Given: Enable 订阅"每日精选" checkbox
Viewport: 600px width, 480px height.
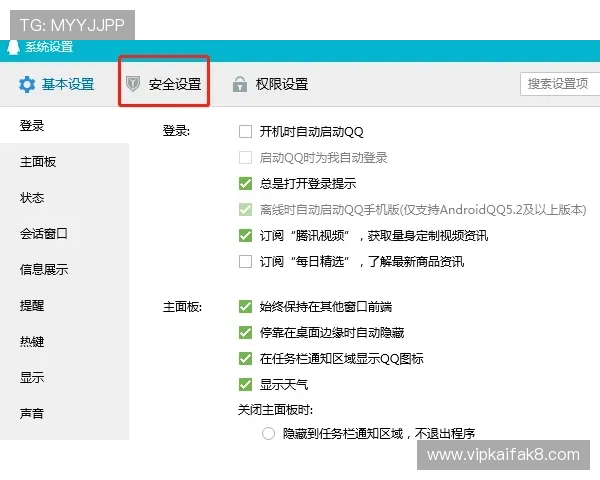Looking at the screenshot, I should tap(245, 261).
